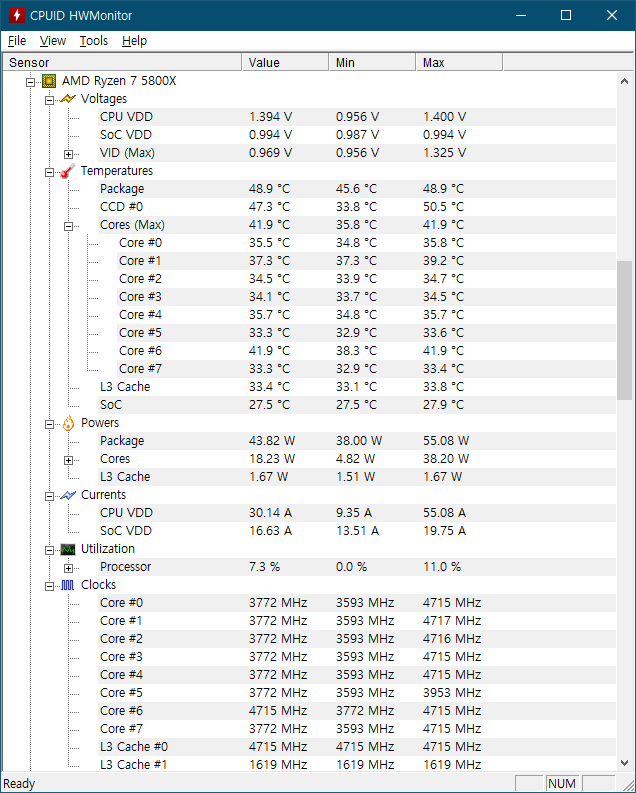Open the View menu
The height and width of the screenshot is (793, 636).
point(53,41)
